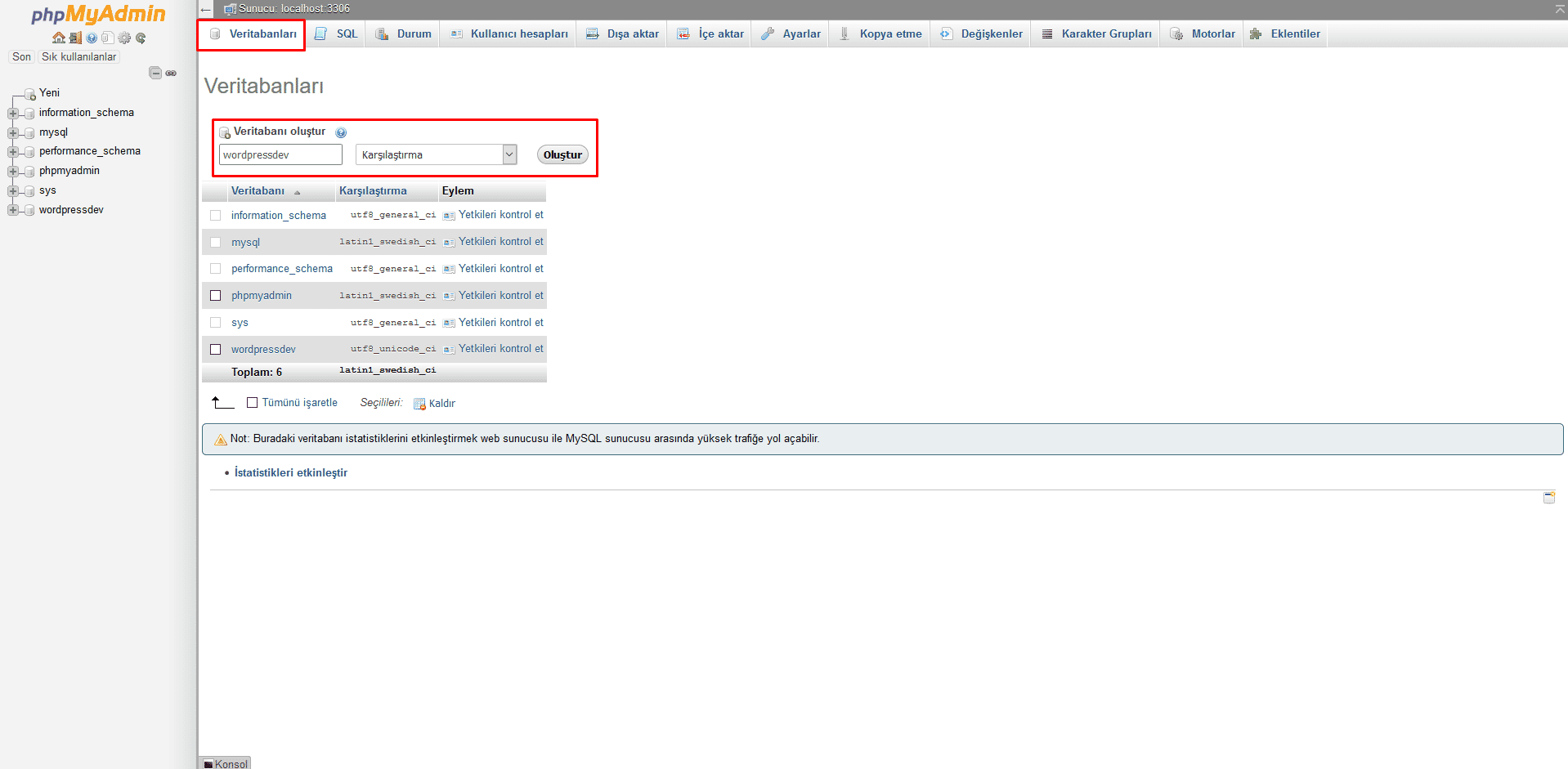Viewport: 1568px width, 769px height.
Task: Reload the navigation panel with green arrow icon
Action: [141, 38]
